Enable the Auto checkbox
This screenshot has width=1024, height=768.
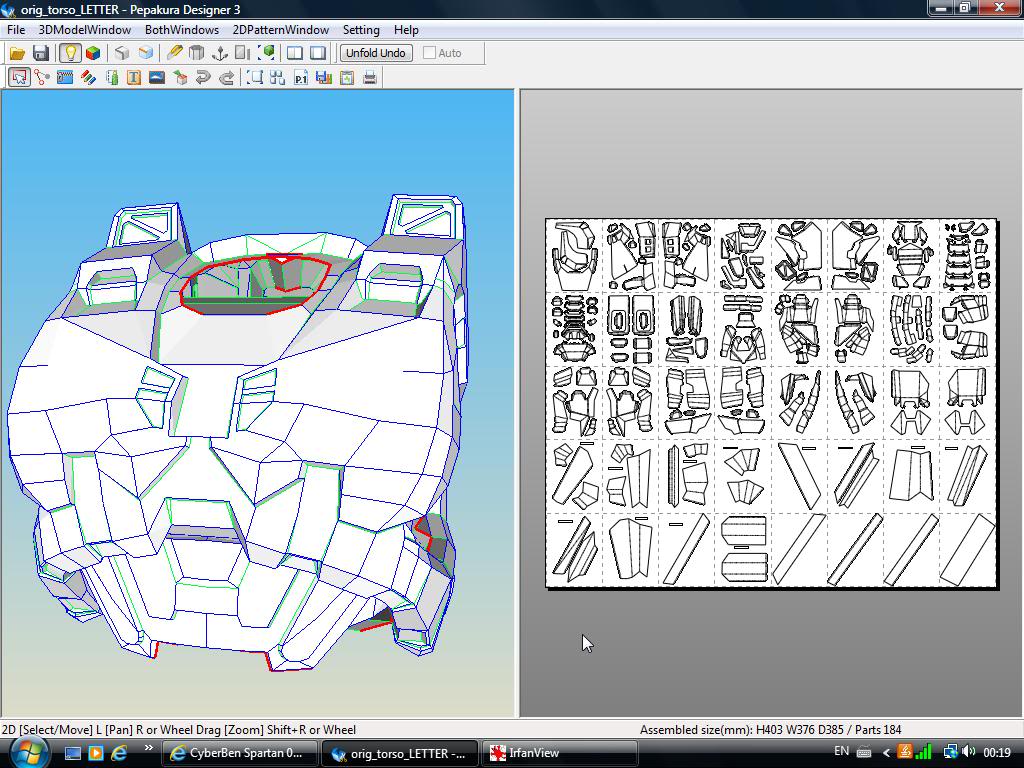pyautogui.click(x=429, y=53)
